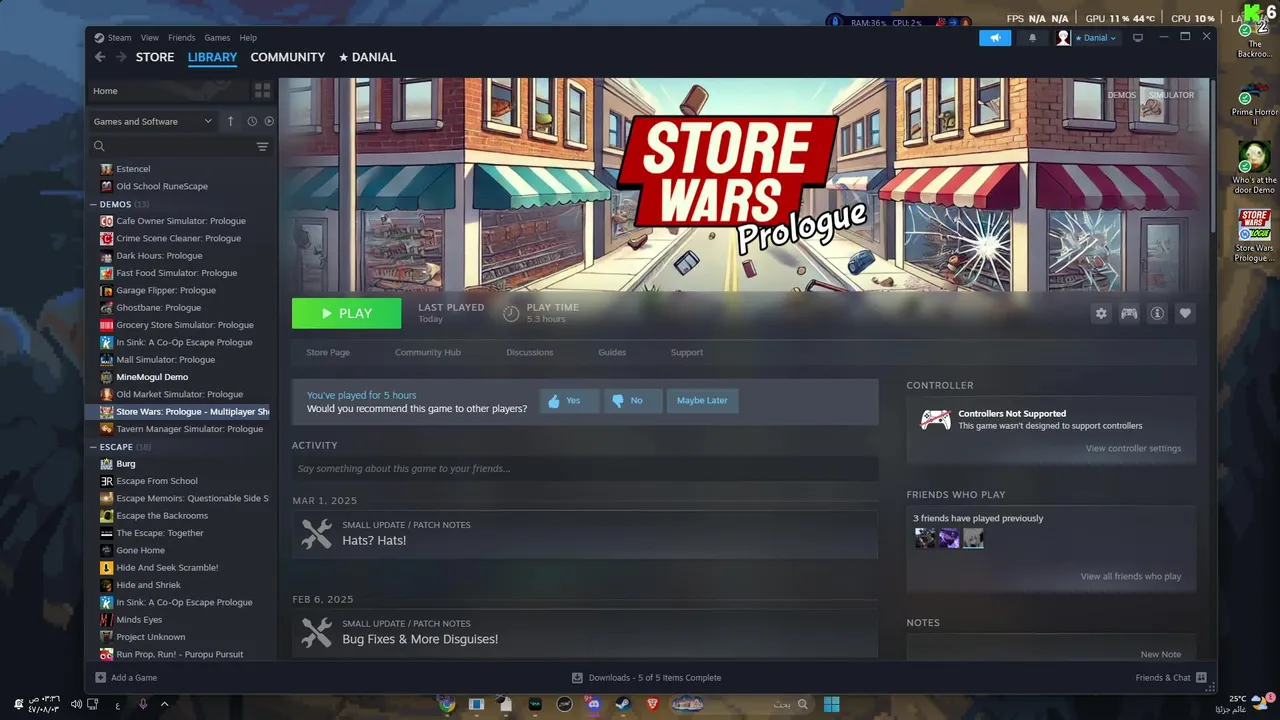
Task: Click the ready-to-play filter icon
Action: coord(269,121)
